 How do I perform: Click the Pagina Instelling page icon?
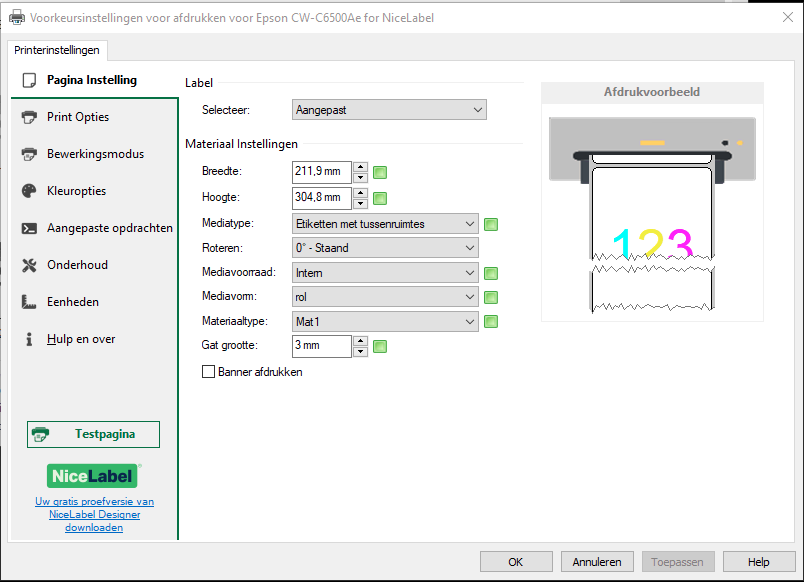[x=29, y=80]
